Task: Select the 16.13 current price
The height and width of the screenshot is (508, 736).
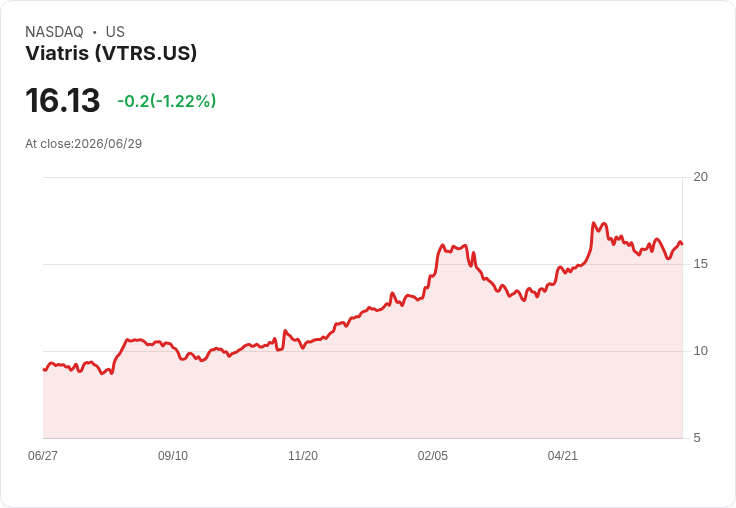Action: pos(62,100)
